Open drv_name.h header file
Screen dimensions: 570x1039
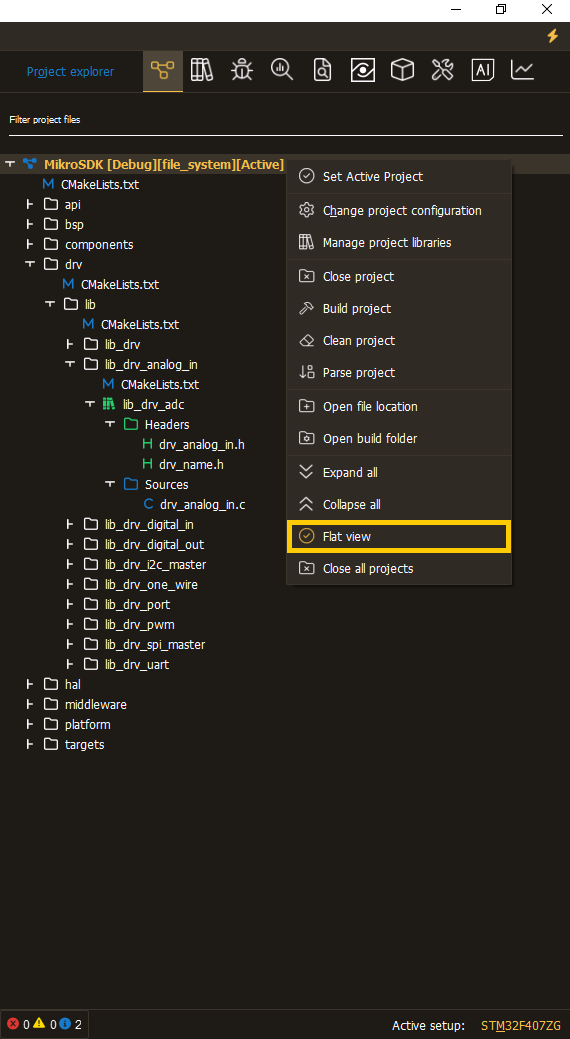coord(191,465)
